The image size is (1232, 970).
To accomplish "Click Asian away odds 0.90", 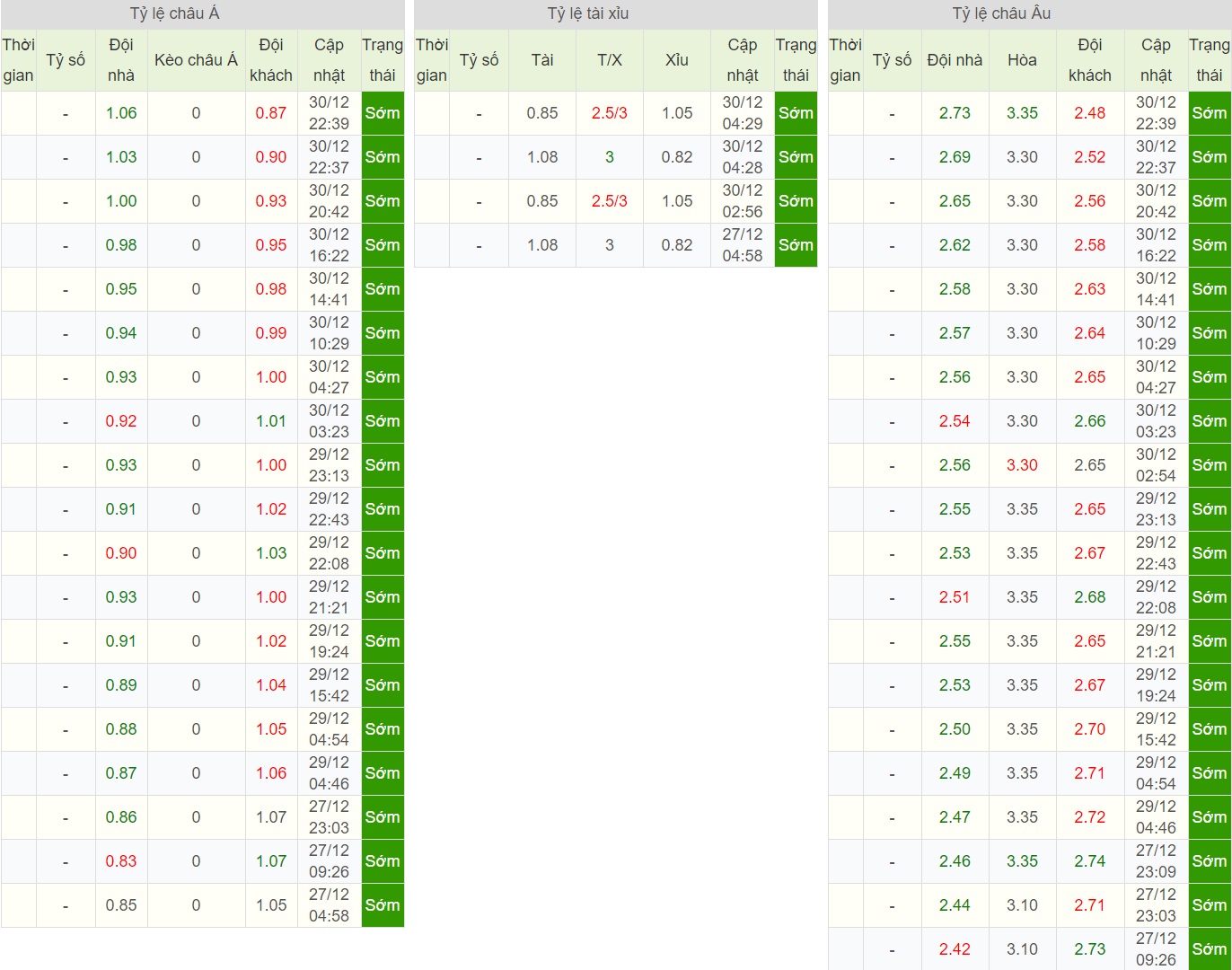I will point(271,157).
